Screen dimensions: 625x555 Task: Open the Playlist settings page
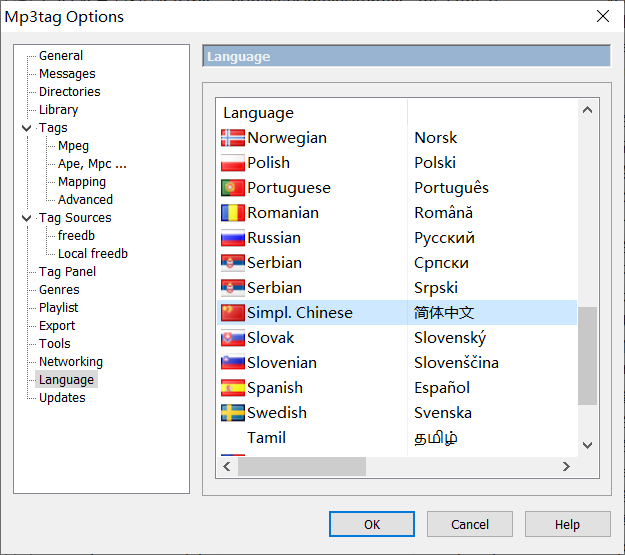(58, 308)
